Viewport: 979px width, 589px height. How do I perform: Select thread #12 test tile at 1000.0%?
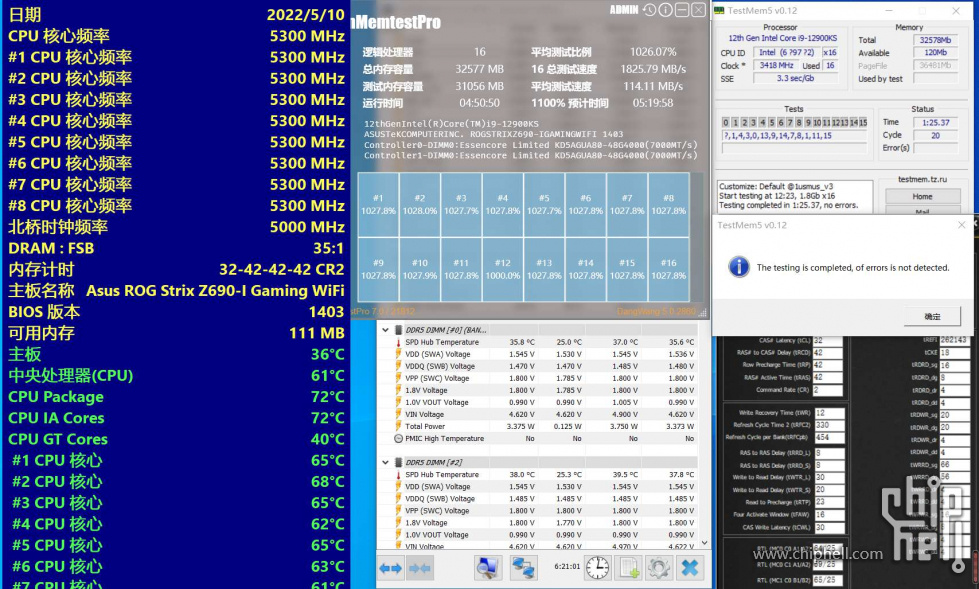point(502,267)
